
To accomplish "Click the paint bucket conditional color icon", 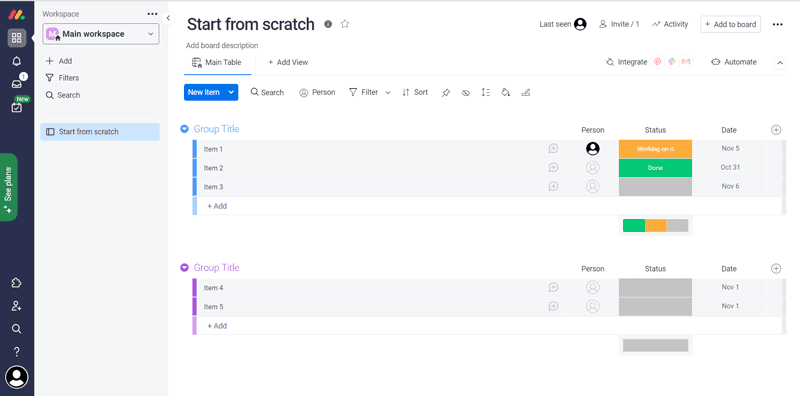I will (x=506, y=92).
